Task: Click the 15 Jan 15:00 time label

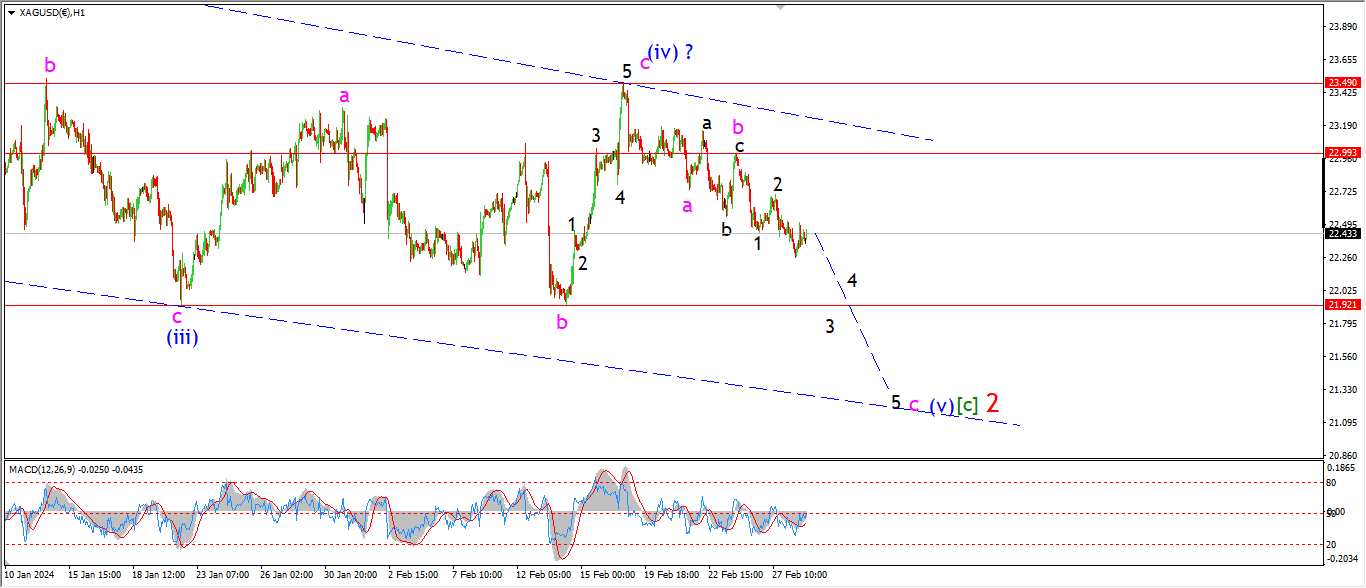Action: 94,575
